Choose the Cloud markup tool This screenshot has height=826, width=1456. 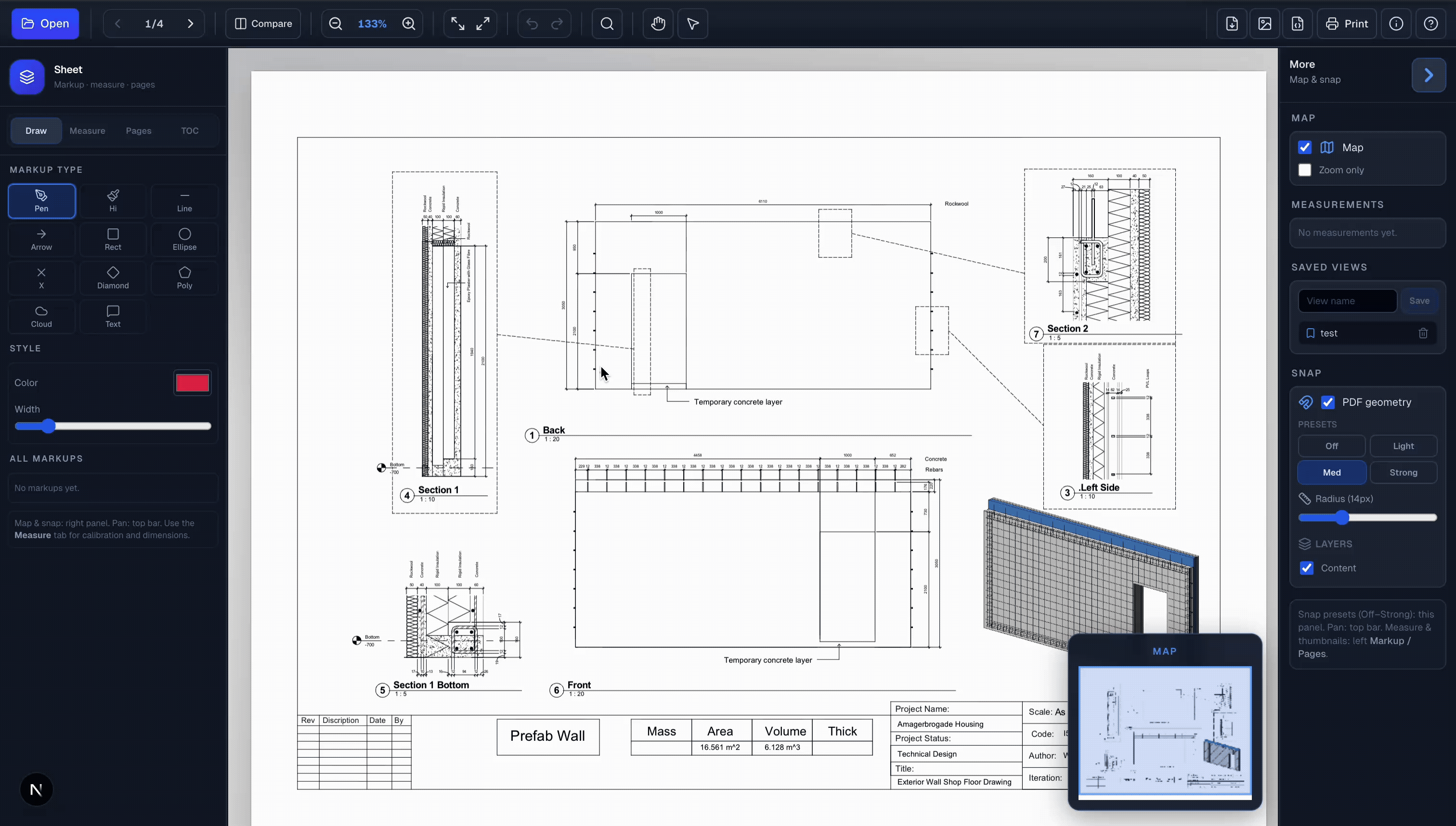pos(41,316)
